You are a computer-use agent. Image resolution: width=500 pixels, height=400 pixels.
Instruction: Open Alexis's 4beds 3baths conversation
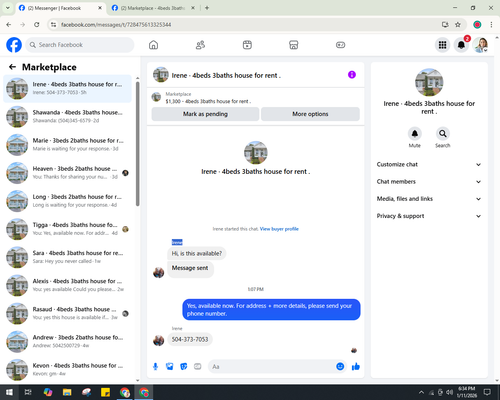(x=67, y=285)
